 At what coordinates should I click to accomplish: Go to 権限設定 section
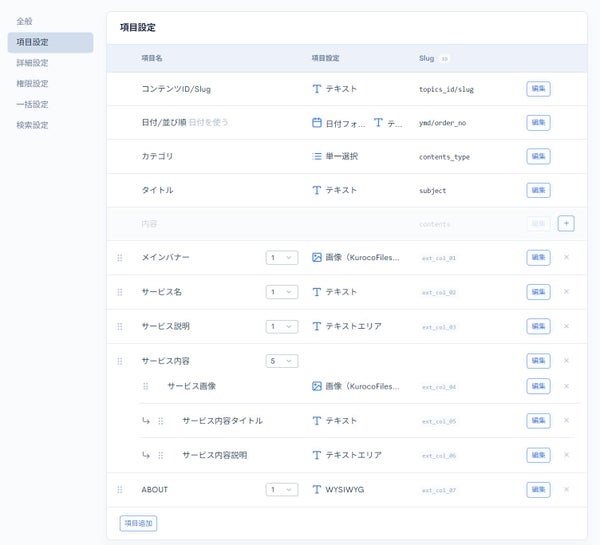[x=32, y=83]
